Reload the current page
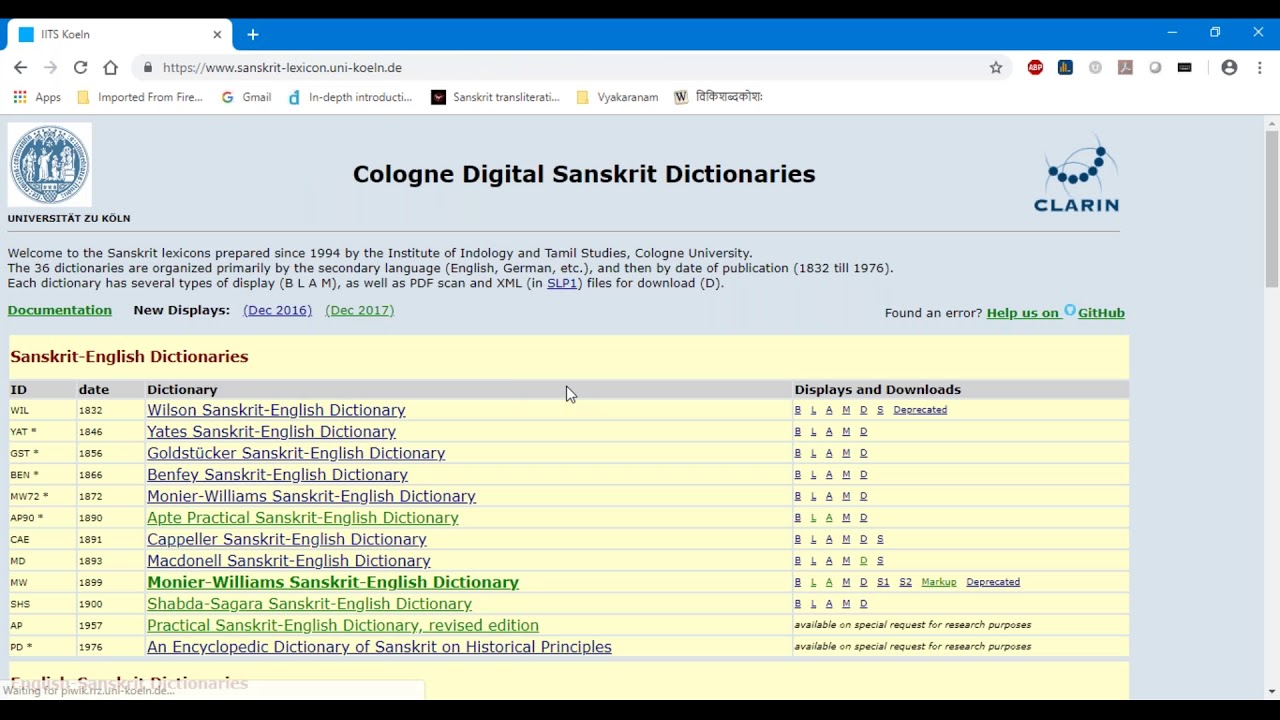This screenshot has width=1280, height=720. click(81, 68)
